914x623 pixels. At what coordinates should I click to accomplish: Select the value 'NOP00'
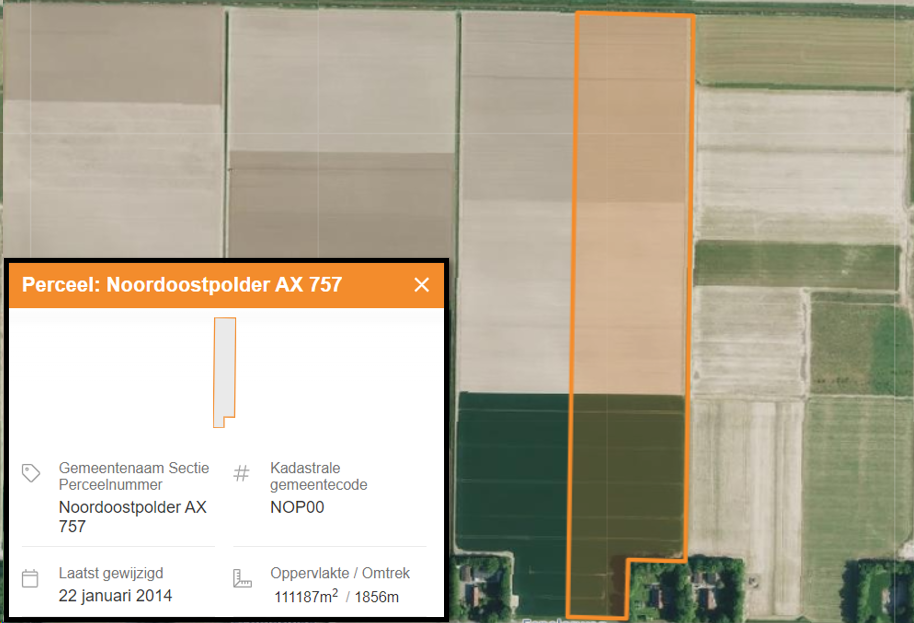tap(297, 507)
